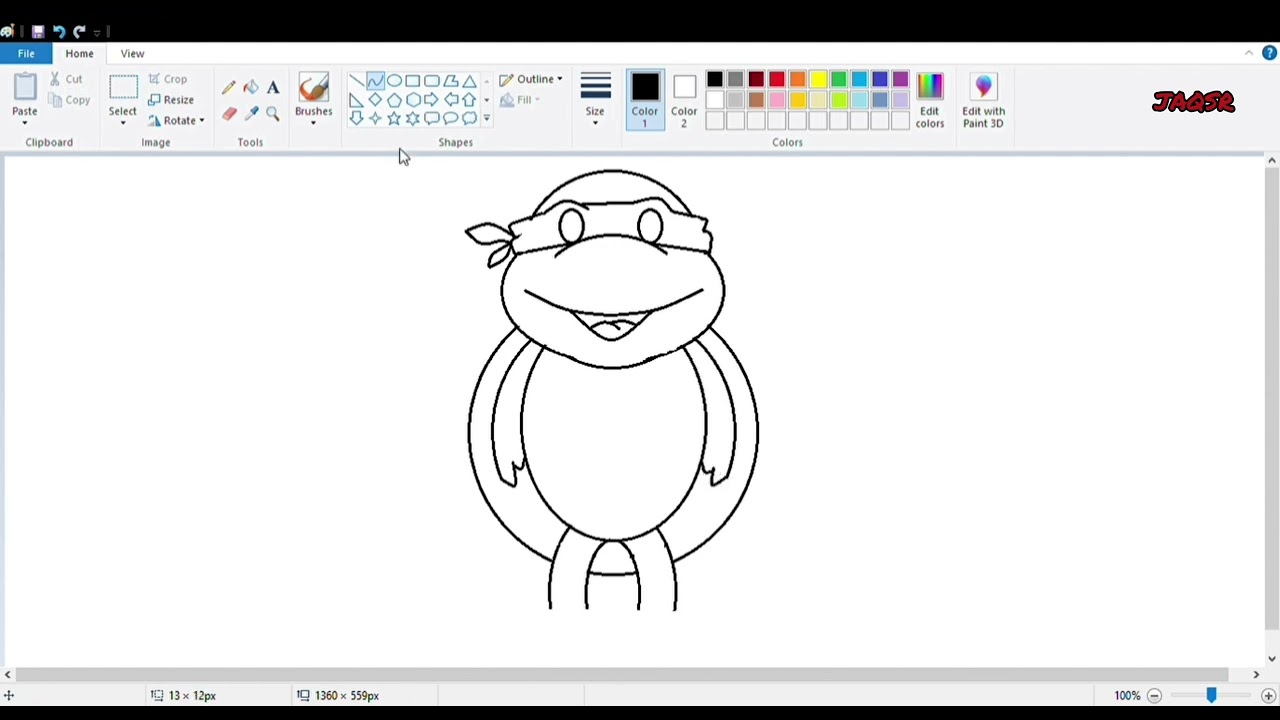
Task: Open the Customize Quick Access Toolbar arrow
Action: pos(98,32)
